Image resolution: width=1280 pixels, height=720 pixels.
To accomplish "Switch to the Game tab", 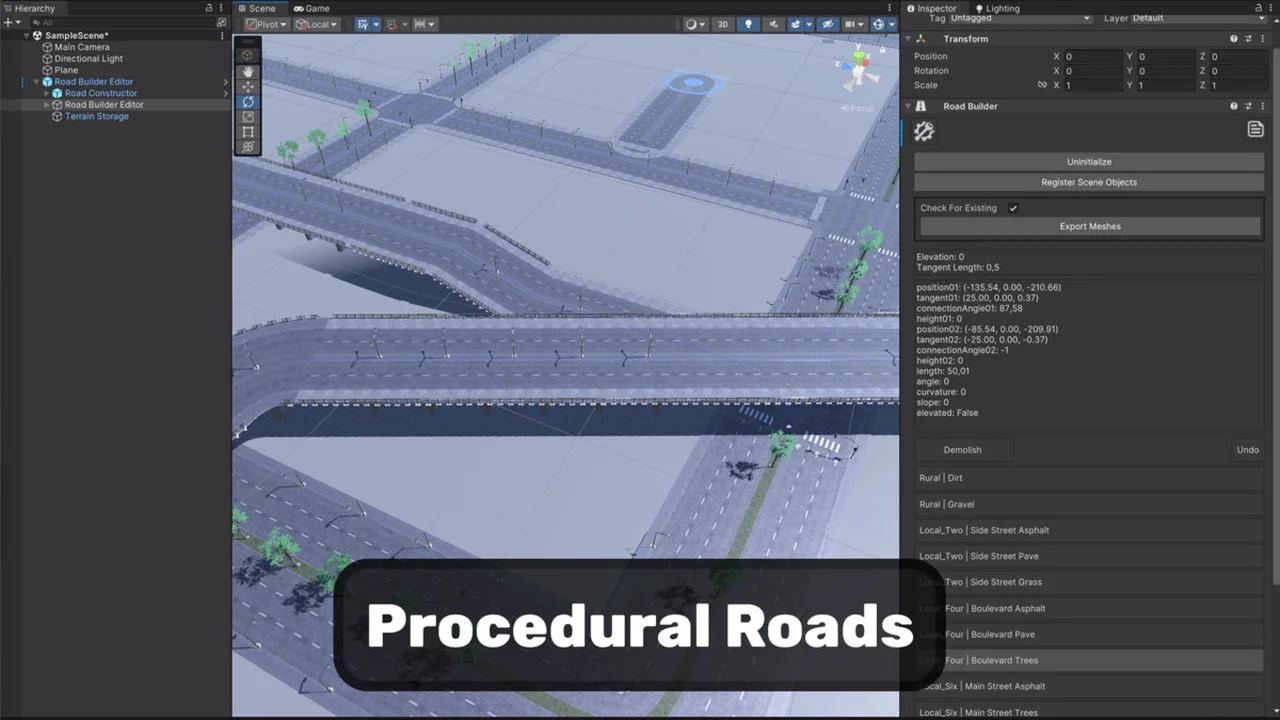I will point(312,8).
